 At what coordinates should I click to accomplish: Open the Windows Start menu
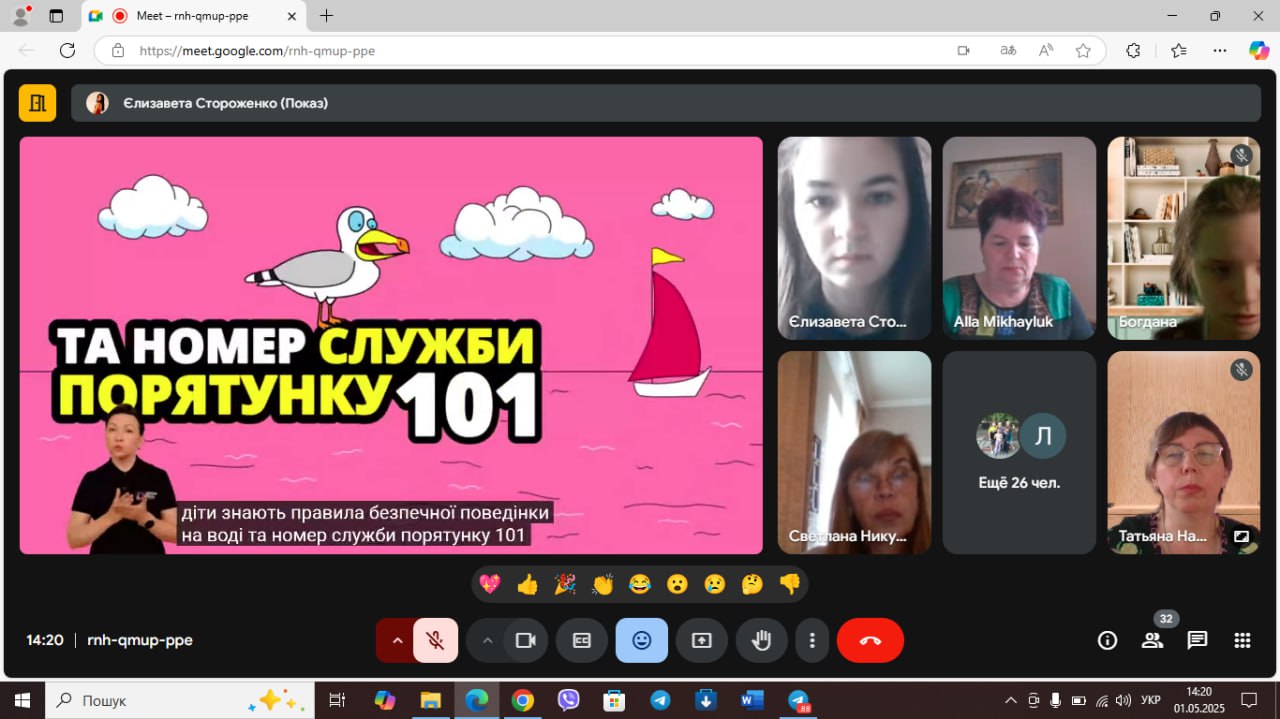pyautogui.click(x=22, y=700)
